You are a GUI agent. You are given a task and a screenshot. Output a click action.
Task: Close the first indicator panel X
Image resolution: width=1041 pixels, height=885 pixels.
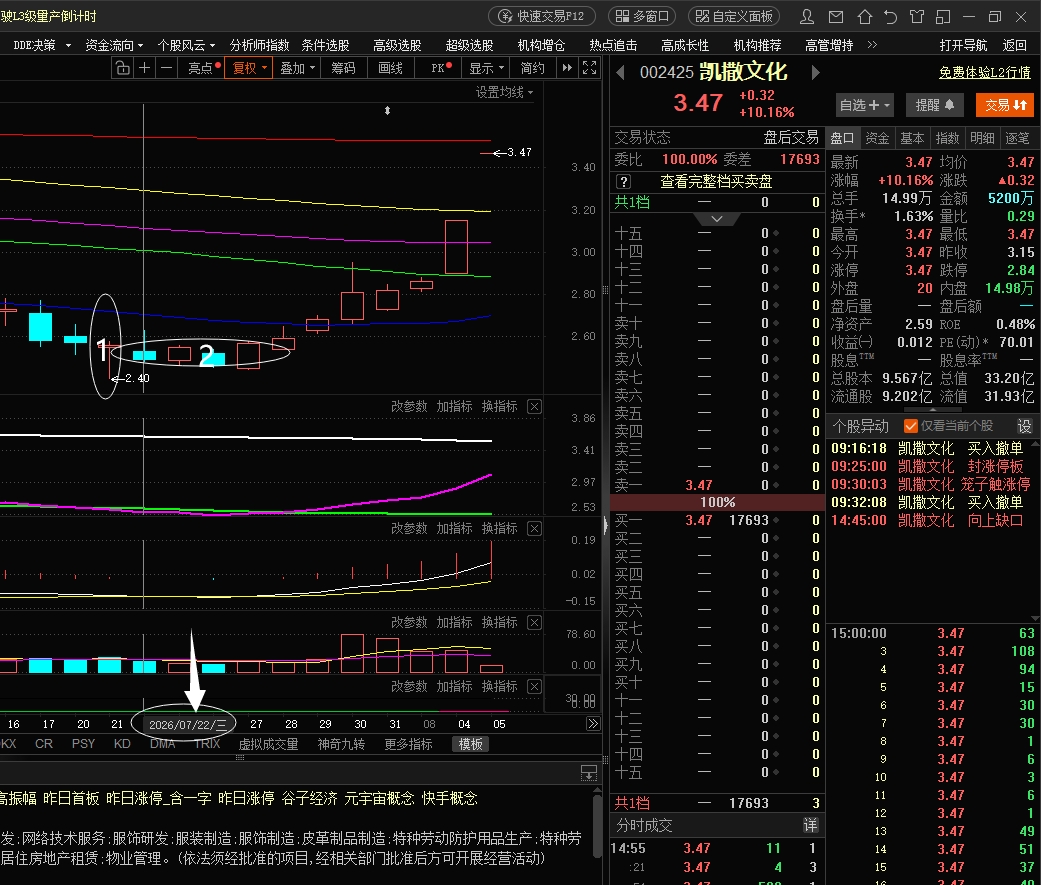(534, 406)
